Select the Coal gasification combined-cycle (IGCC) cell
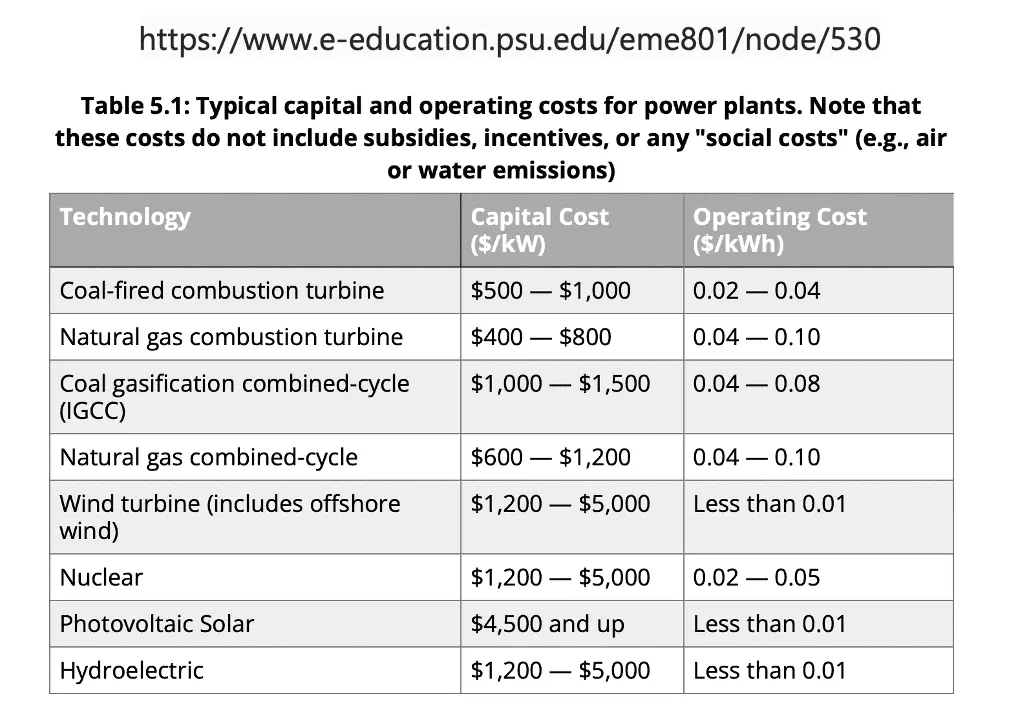1012x716 pixels. [x=234, y=397]
